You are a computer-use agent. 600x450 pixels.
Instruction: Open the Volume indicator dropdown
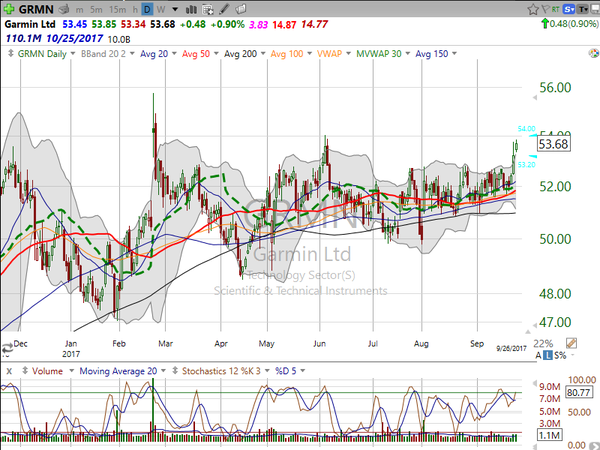72,371
